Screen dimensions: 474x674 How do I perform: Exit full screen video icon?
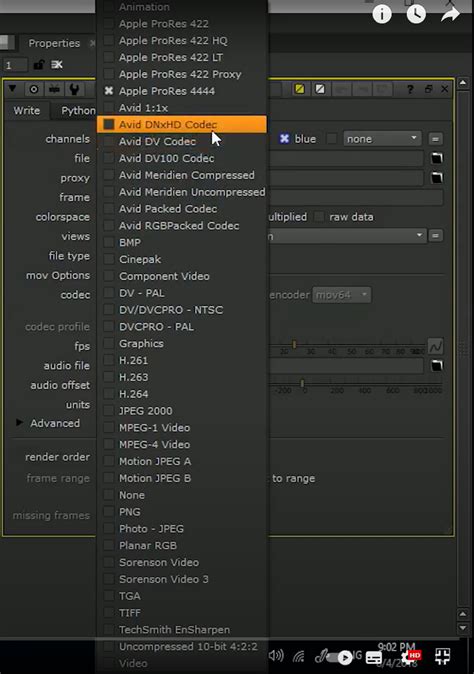point(443,657)
